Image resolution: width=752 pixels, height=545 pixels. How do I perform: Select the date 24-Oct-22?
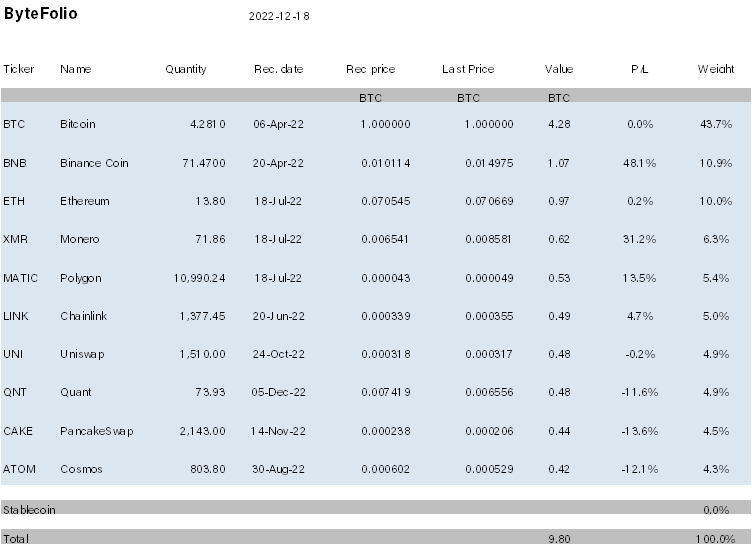tap(279, 354)
